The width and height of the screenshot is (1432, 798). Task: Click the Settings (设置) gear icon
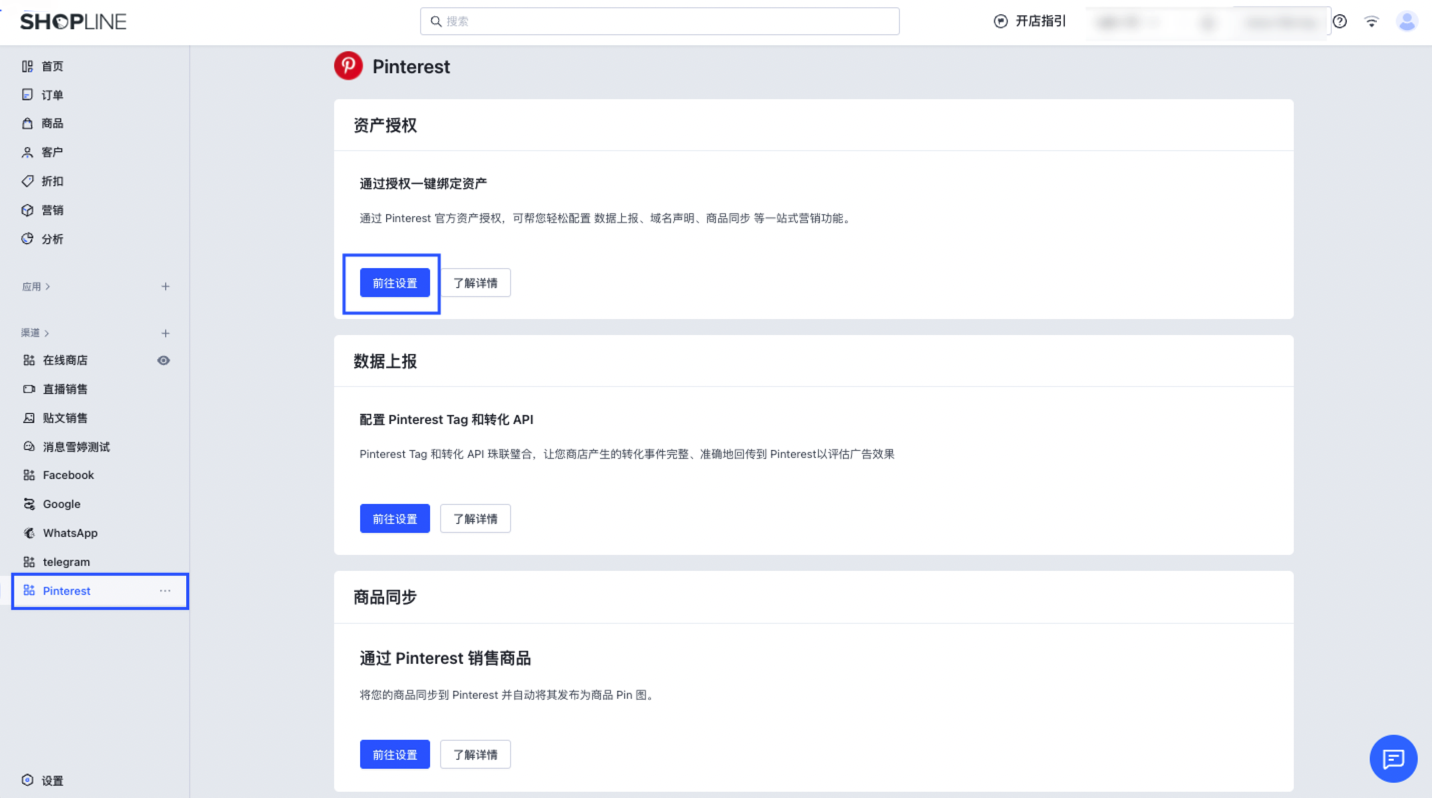pos(28,781)
